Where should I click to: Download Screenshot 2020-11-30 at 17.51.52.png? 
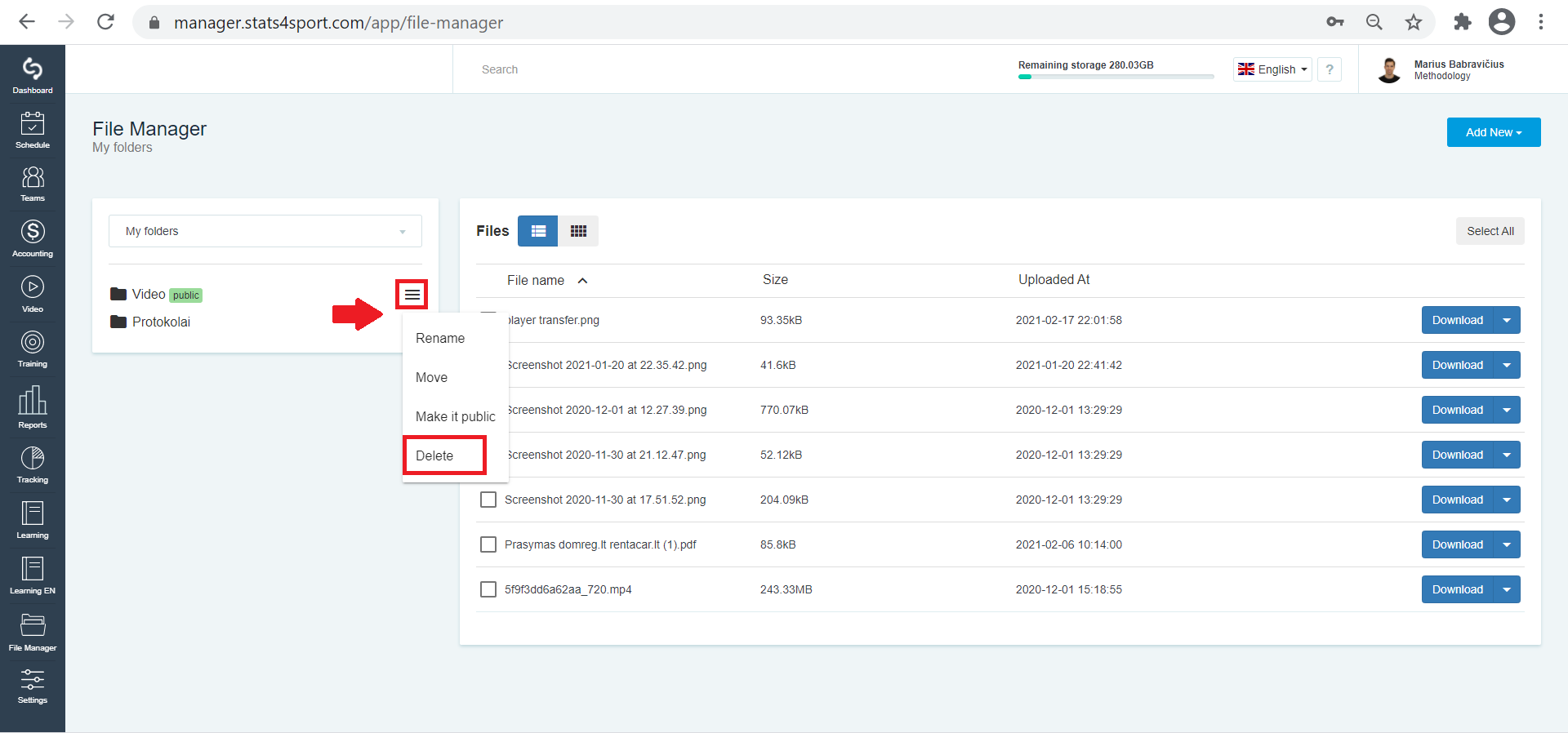[1458, 500]
